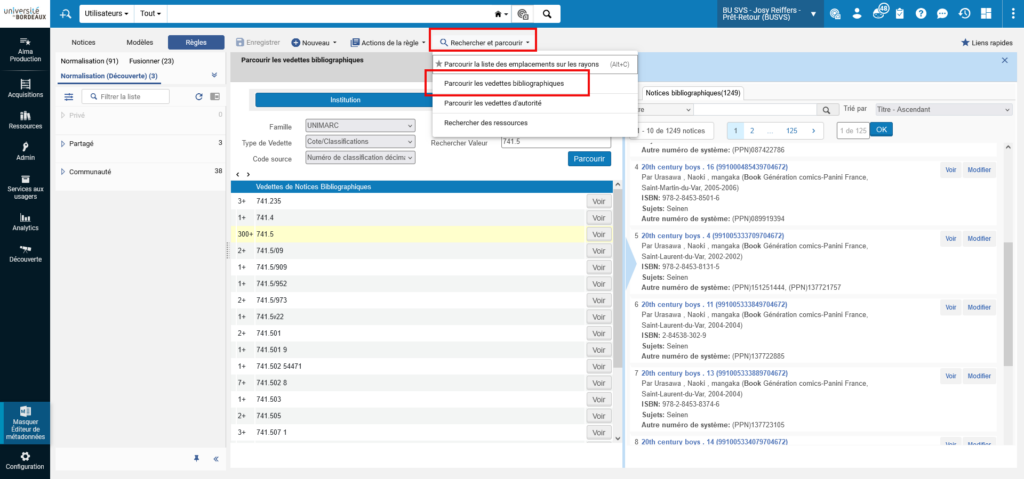
Task: Choose Parcourir les vedettes bibliographiques menu item
Action: tap(504, 84)
